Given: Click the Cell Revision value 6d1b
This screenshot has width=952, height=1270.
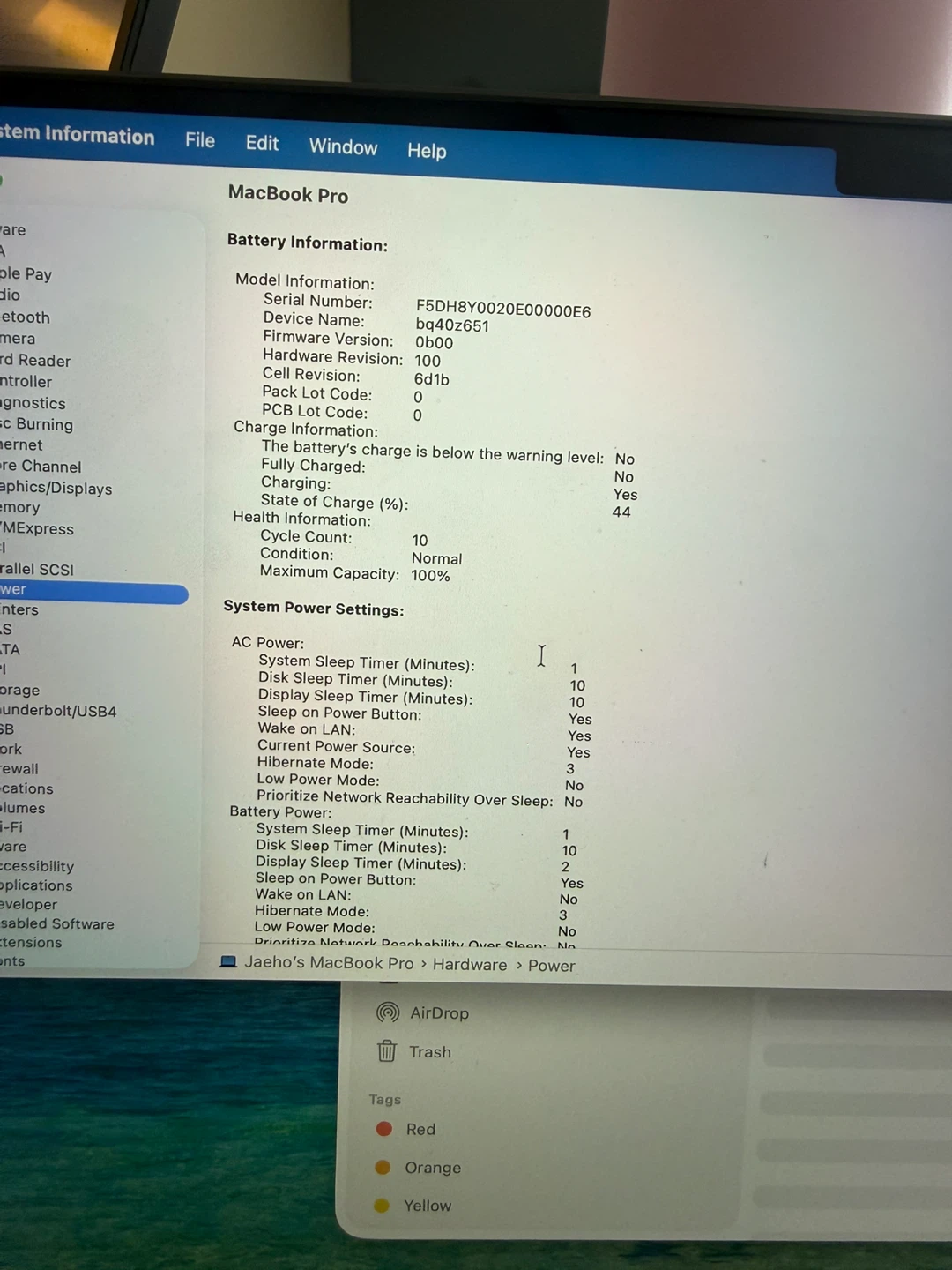Looking at the screenshot, I should [x=431, y=379].
